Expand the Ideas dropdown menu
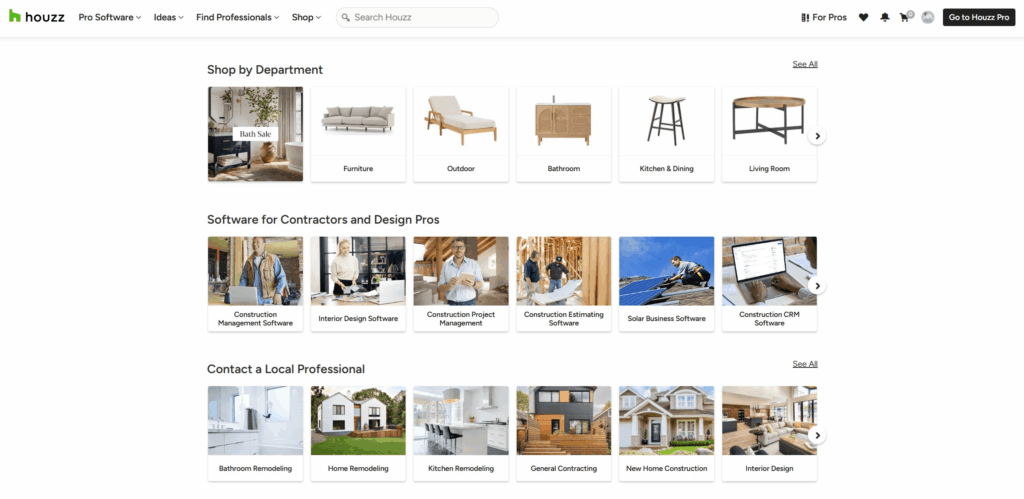The image size is (1024, 499). coord(169,17)
